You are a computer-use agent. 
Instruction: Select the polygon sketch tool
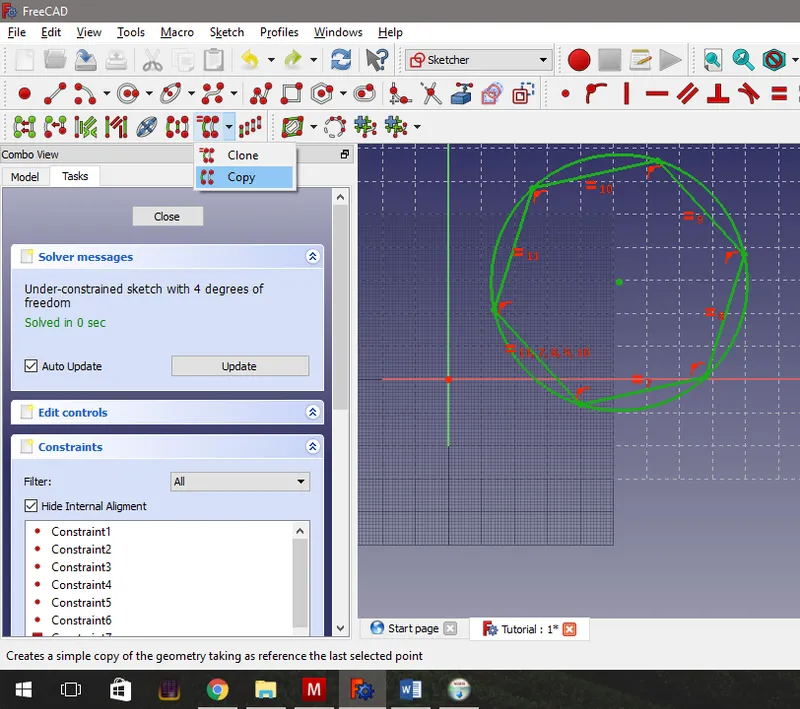coord(322,95)
